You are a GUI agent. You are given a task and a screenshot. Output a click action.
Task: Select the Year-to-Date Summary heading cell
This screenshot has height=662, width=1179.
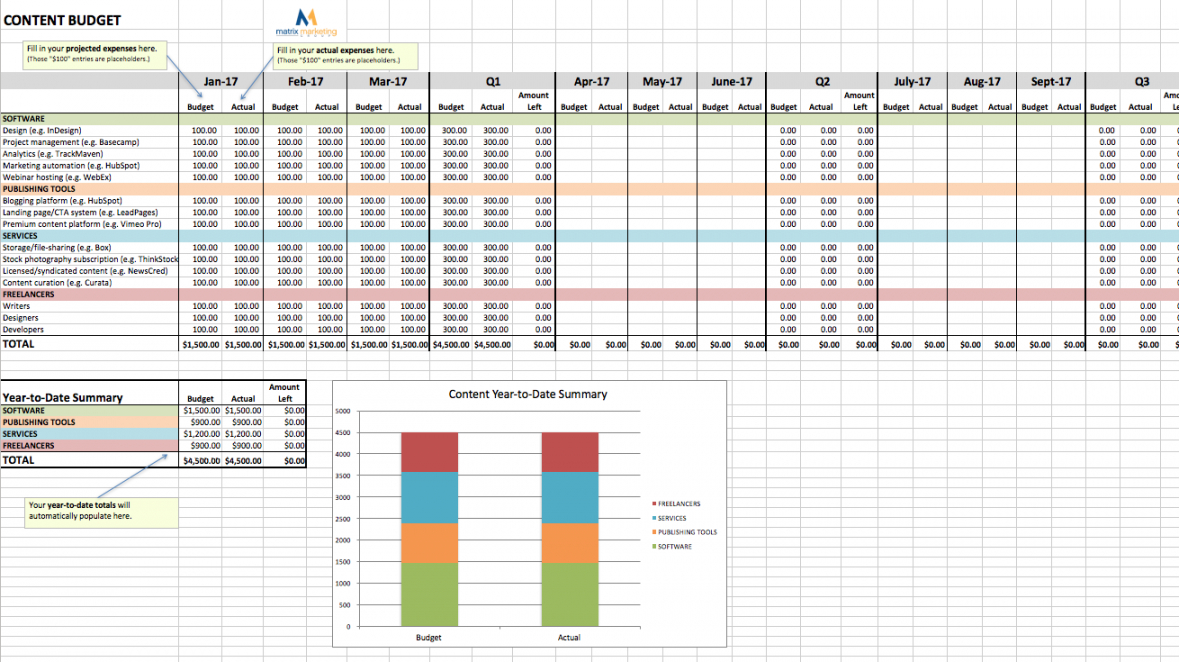63,398
